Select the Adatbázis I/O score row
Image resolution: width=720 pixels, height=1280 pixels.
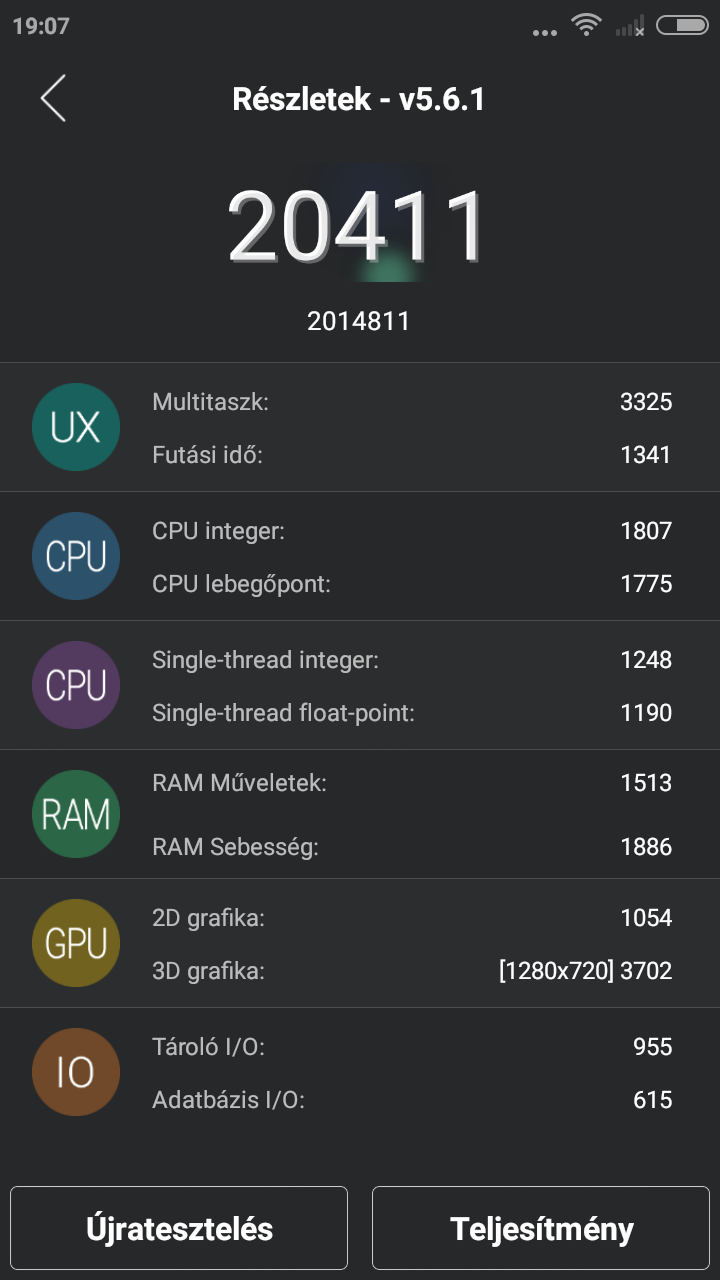[411, 1100]
